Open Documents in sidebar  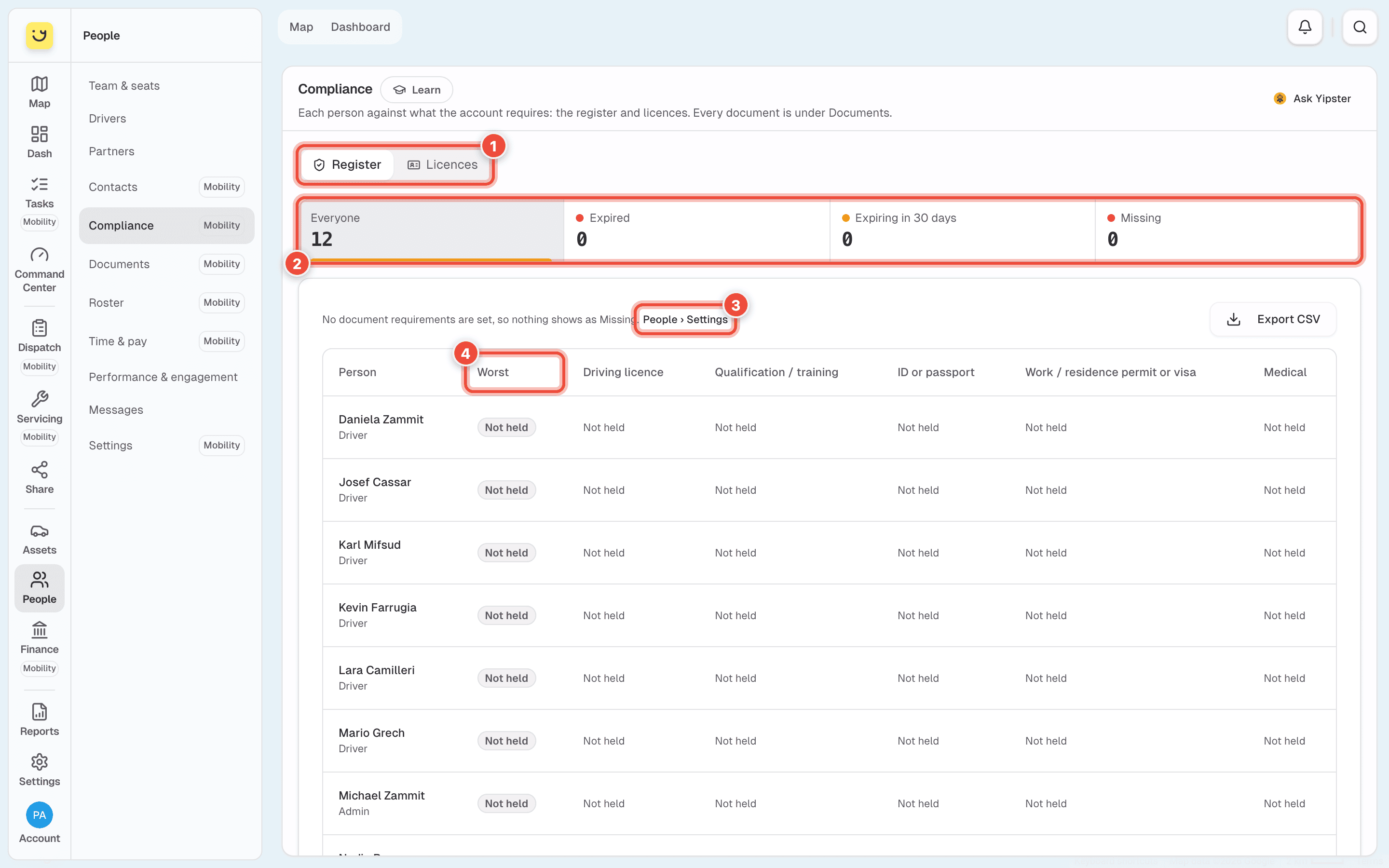pos(166,264)
